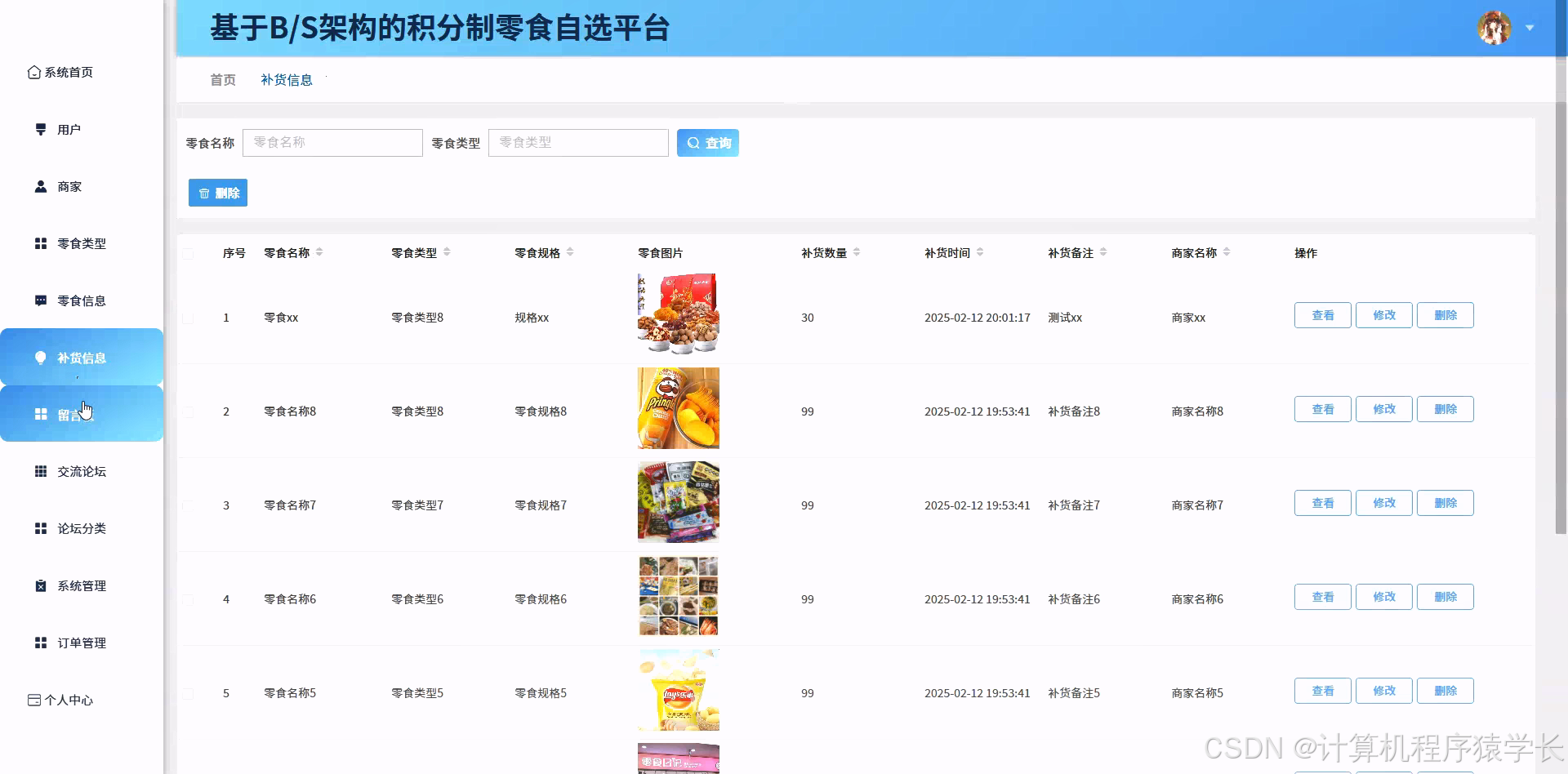Click 修改 for row 零食名称8
Viewport: 1568px width, 774px height.
tap(1384, 409)
